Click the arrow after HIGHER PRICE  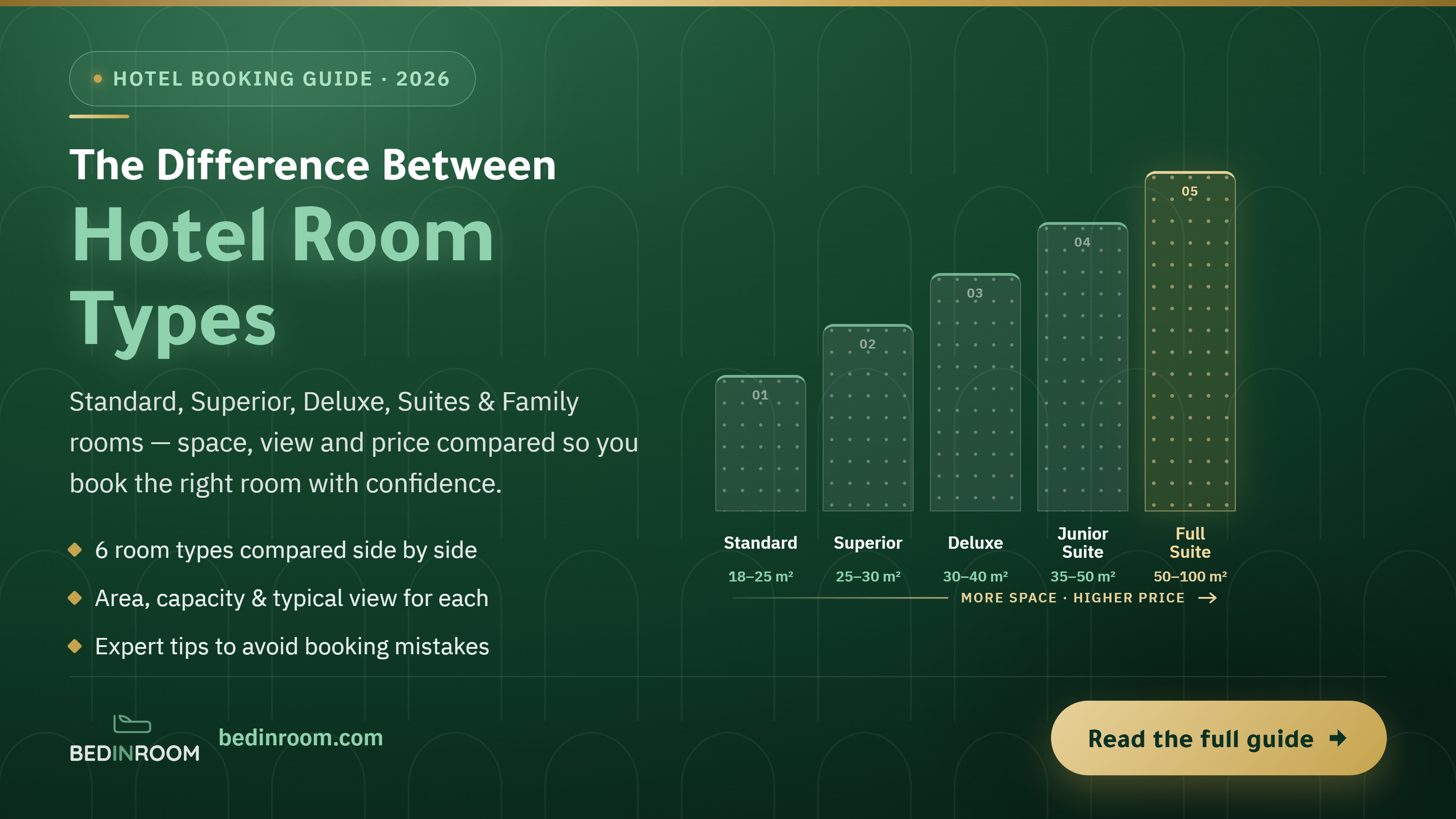coord(1208,598)
